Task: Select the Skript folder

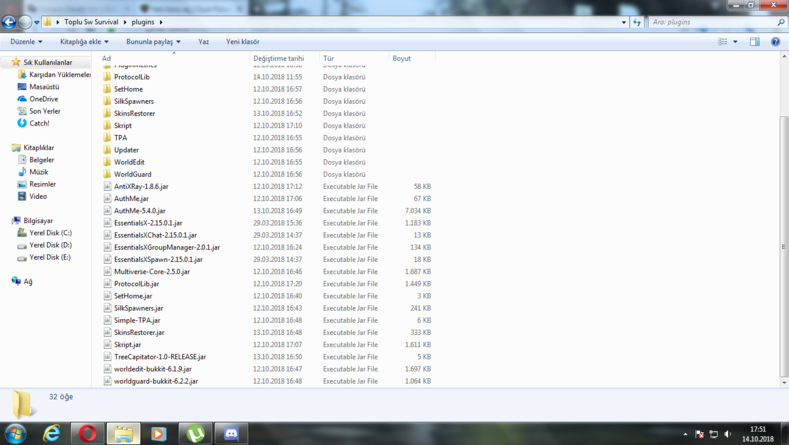Action: 123,125
